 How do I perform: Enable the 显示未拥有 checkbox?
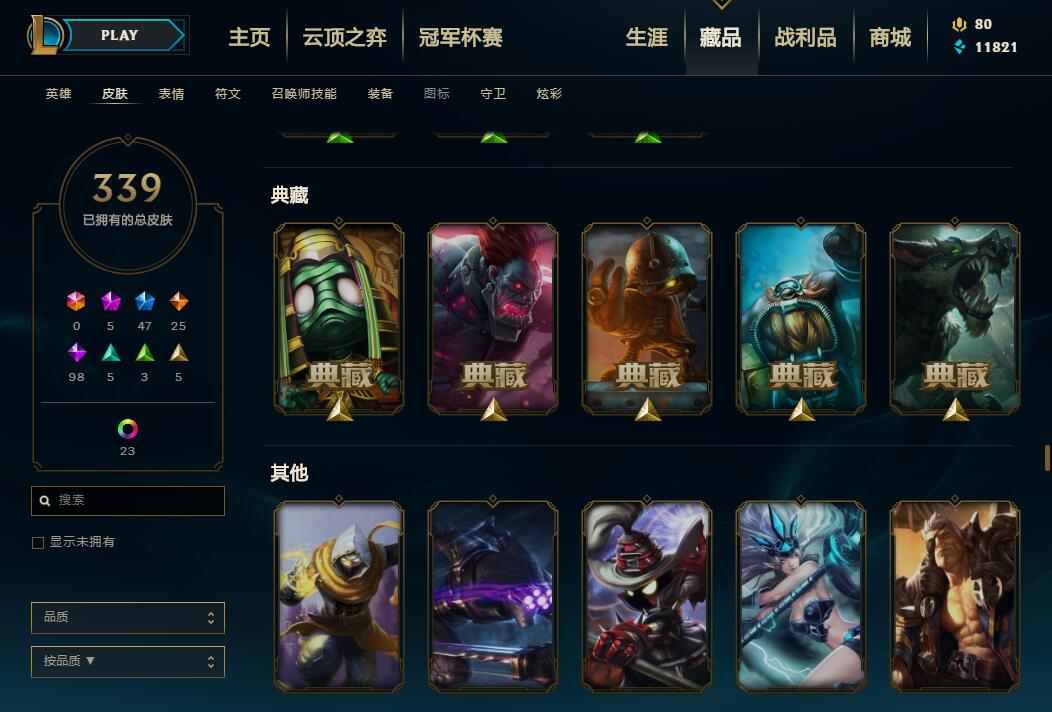coord(38,542)
